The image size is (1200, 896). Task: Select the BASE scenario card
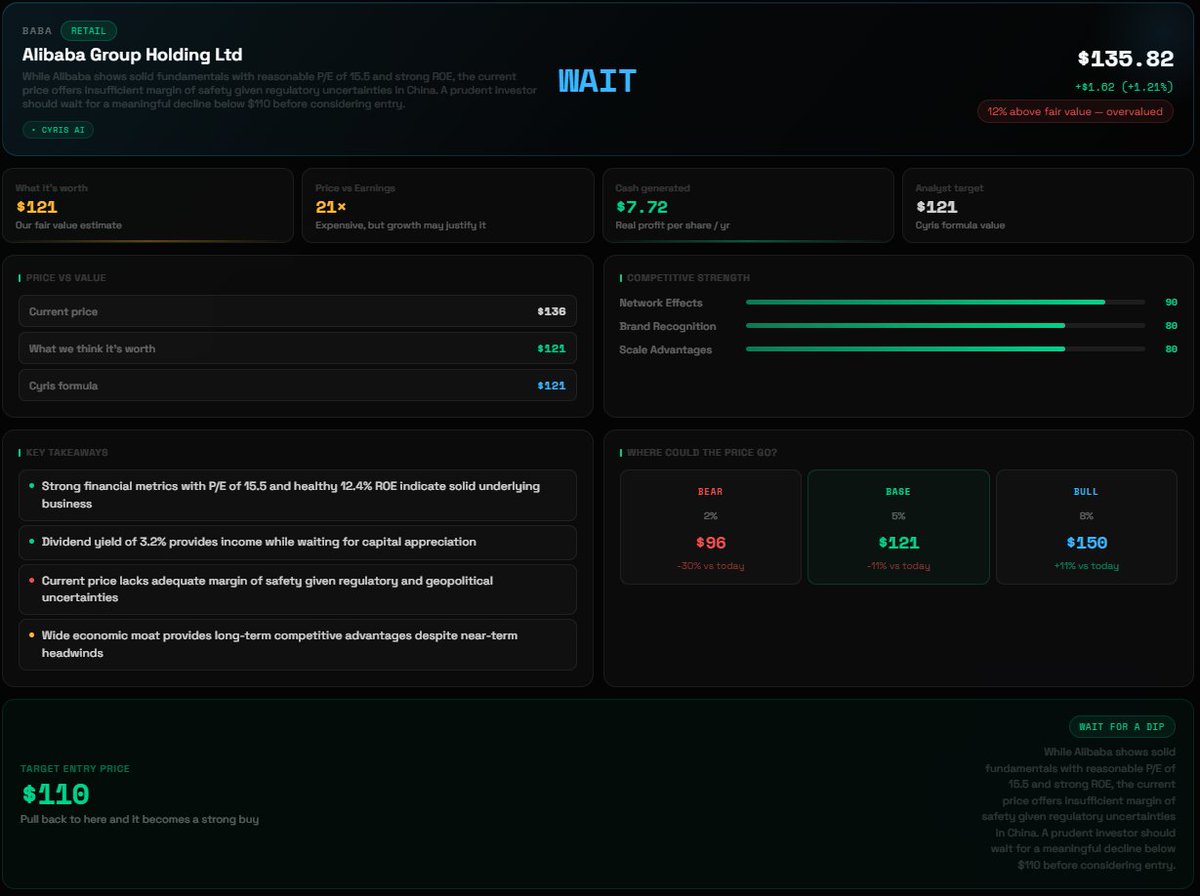point(898,527)
